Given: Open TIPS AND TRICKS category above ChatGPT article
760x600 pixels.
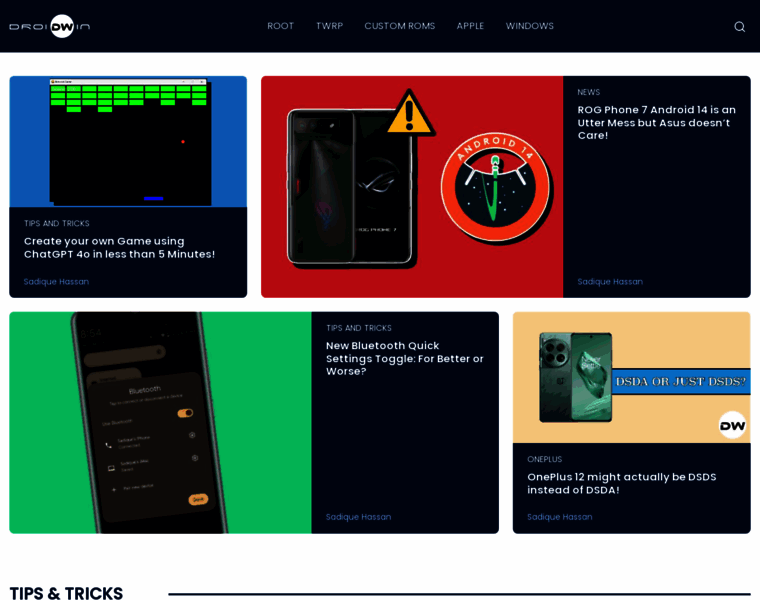Looking at the screenshot, I should click(x=57, y=223).
